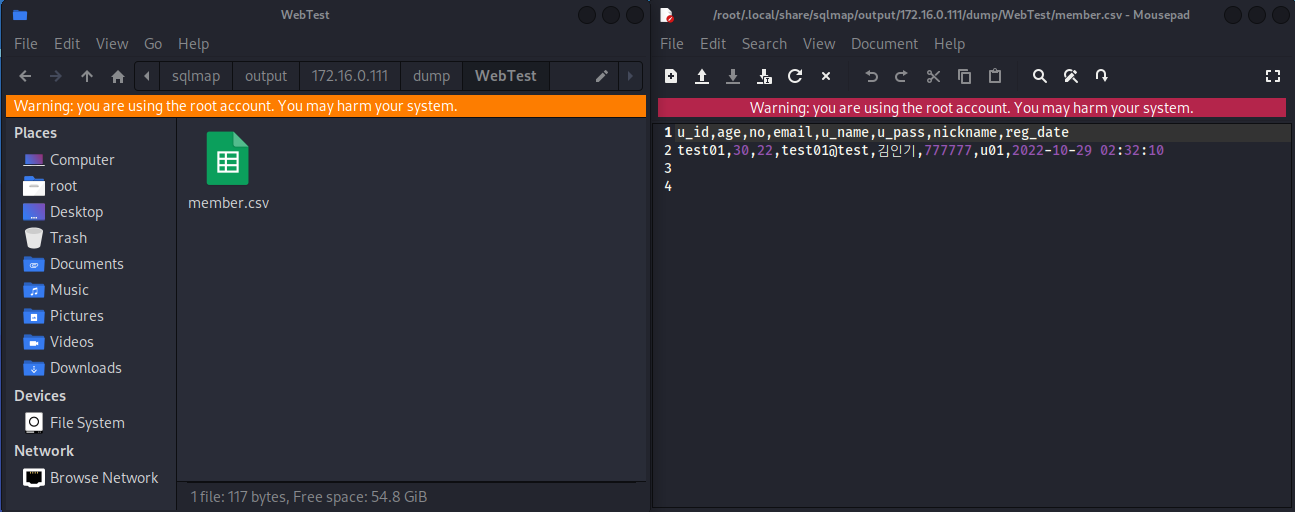This screenshot has width=1295, height=512.
Task: Click empty line 4 in Mousepad
Action: pos(981,187)
